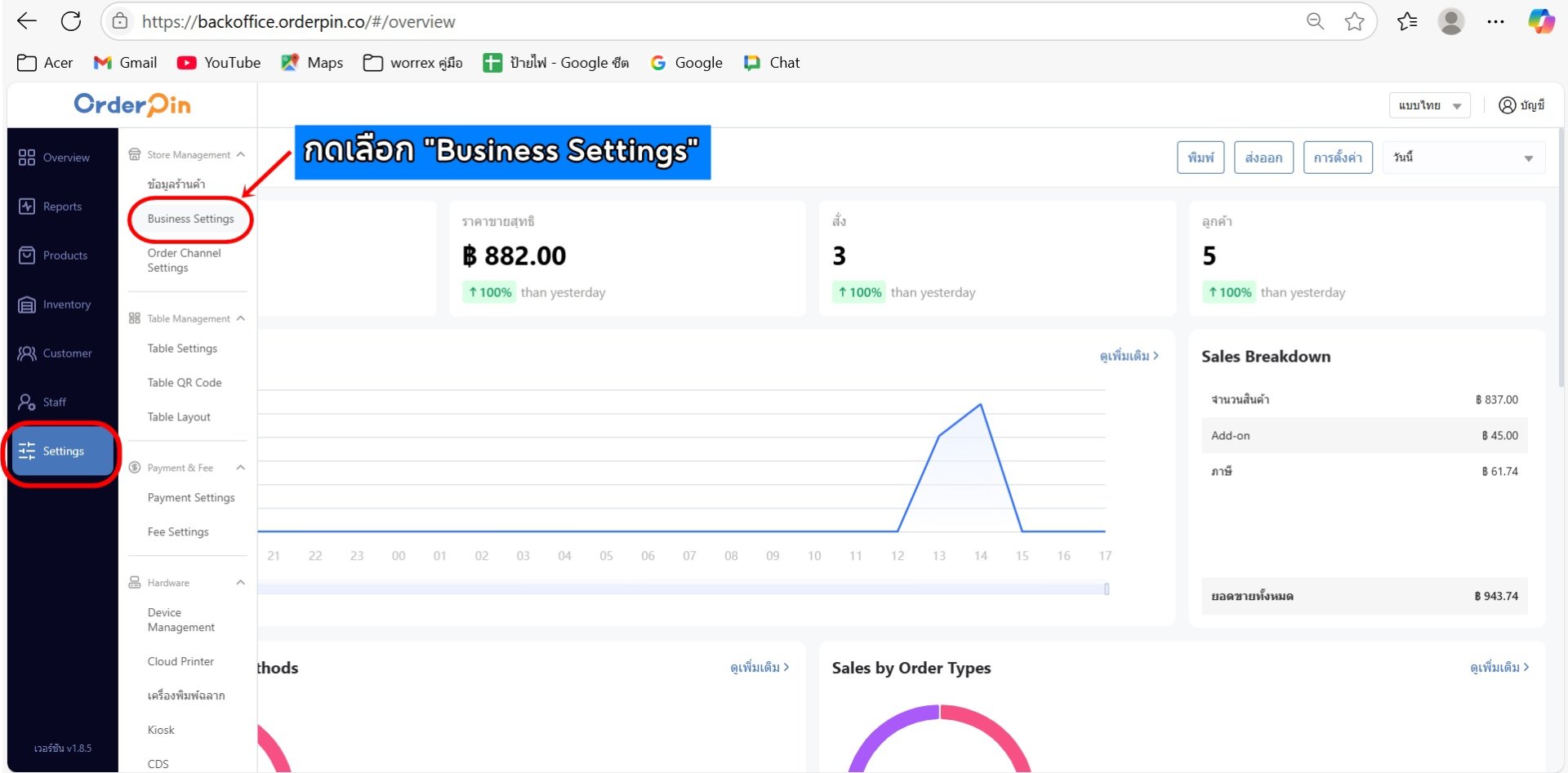The image size is (1568, 773).
Task: Open Order Channel Settings
Action: [185, 260]
